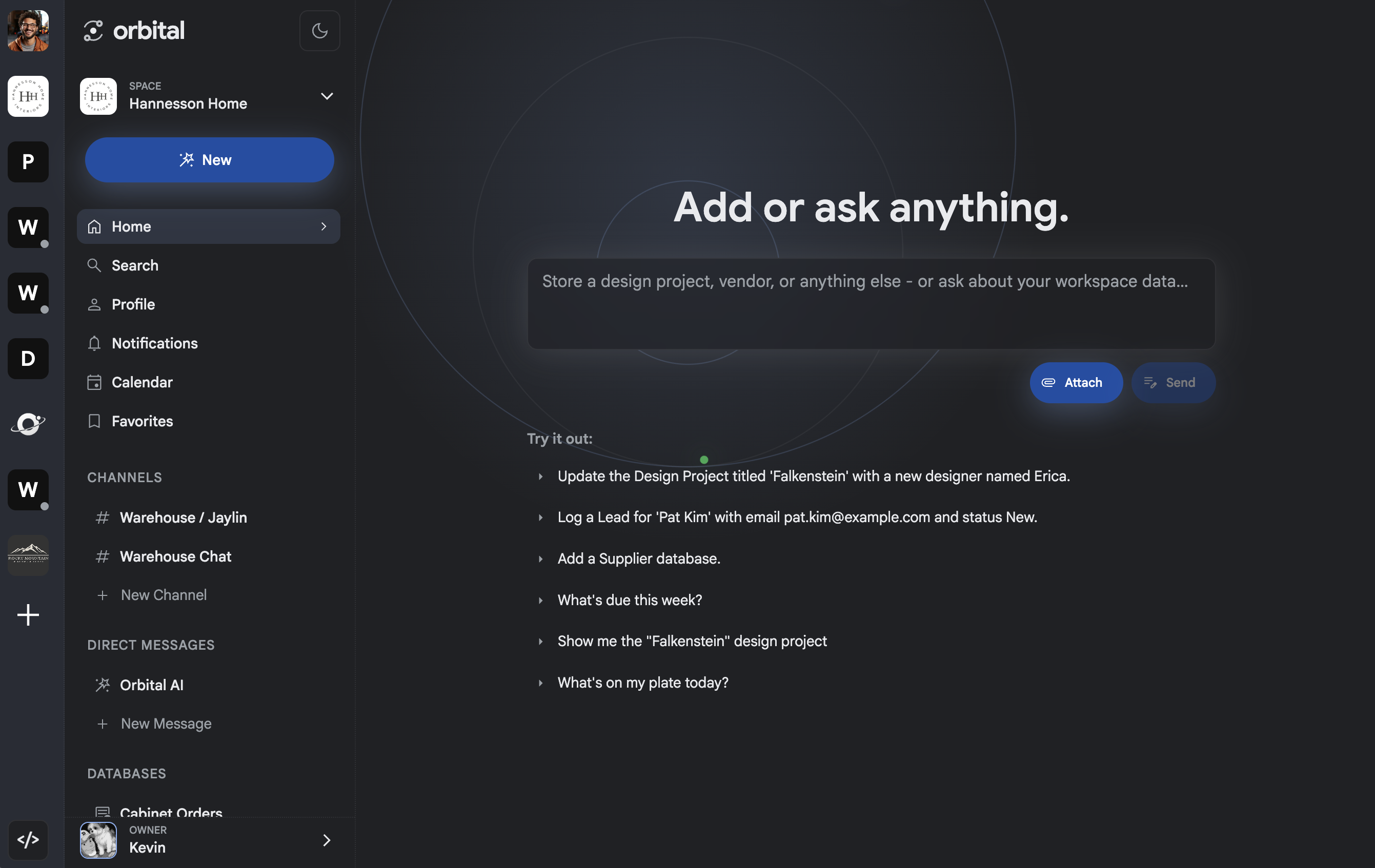The height and width of the screenshot is (868, 1375).
Task: Click the CHANNELS section header
Action: click(125, 477)
